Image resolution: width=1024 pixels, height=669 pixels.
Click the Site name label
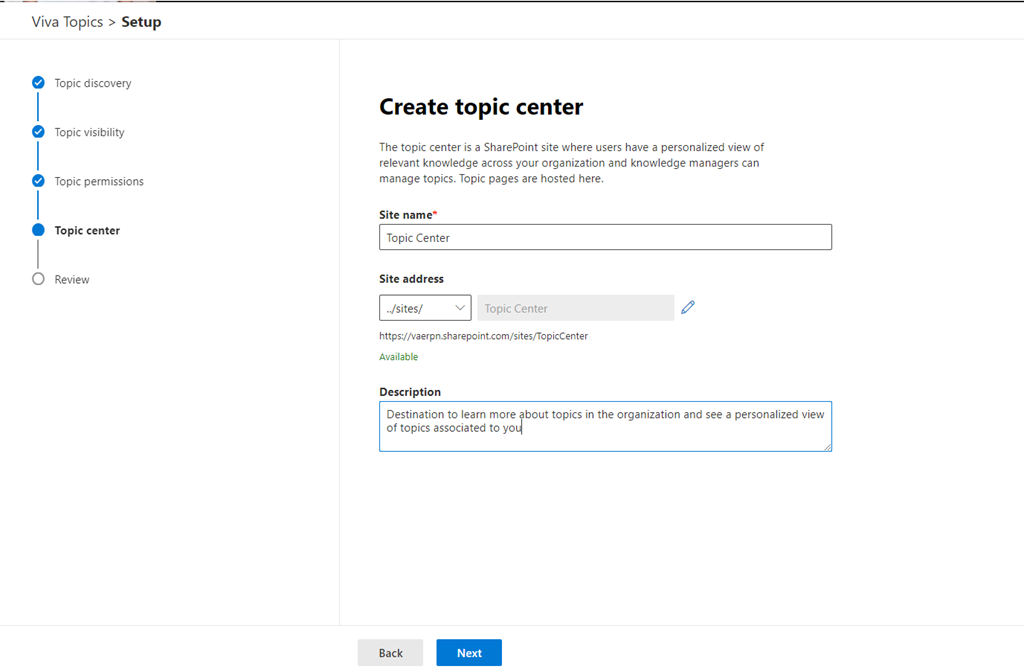coord(408,214)
